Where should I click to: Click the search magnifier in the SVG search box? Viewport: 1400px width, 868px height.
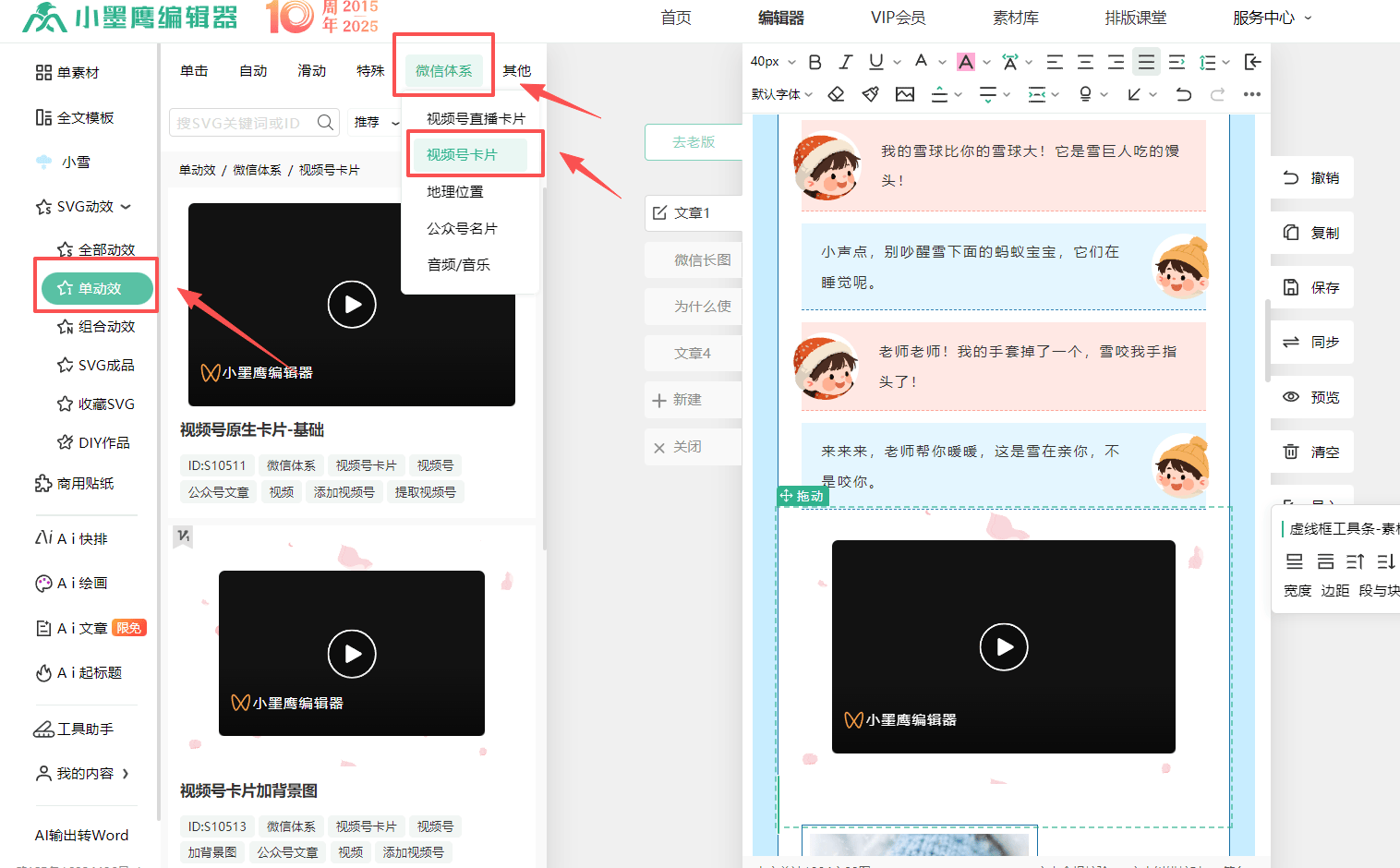coord(325,122)
